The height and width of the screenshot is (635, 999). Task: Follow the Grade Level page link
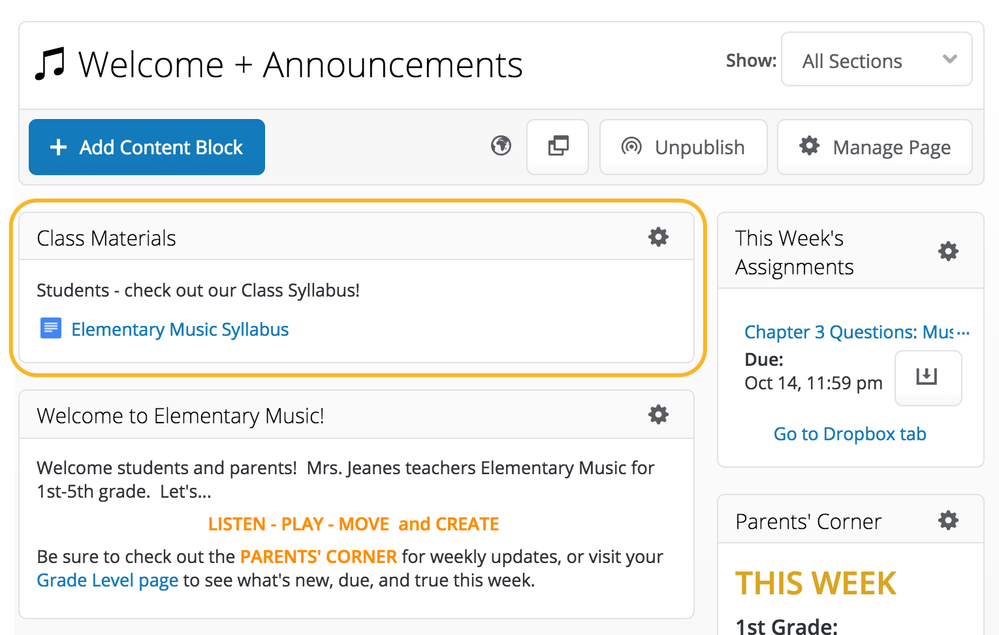coord(108,580)
